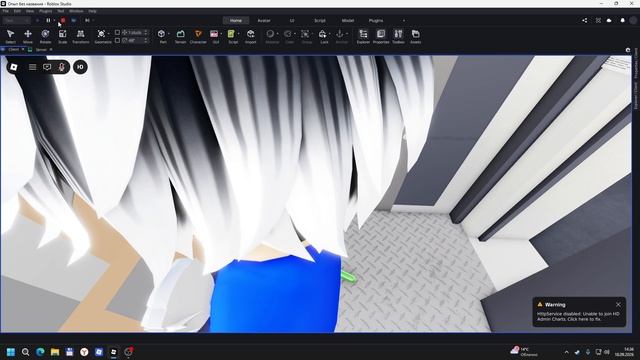Switch to the Script ribbon tab
The image size is (640, 360).
pos(320,20)
